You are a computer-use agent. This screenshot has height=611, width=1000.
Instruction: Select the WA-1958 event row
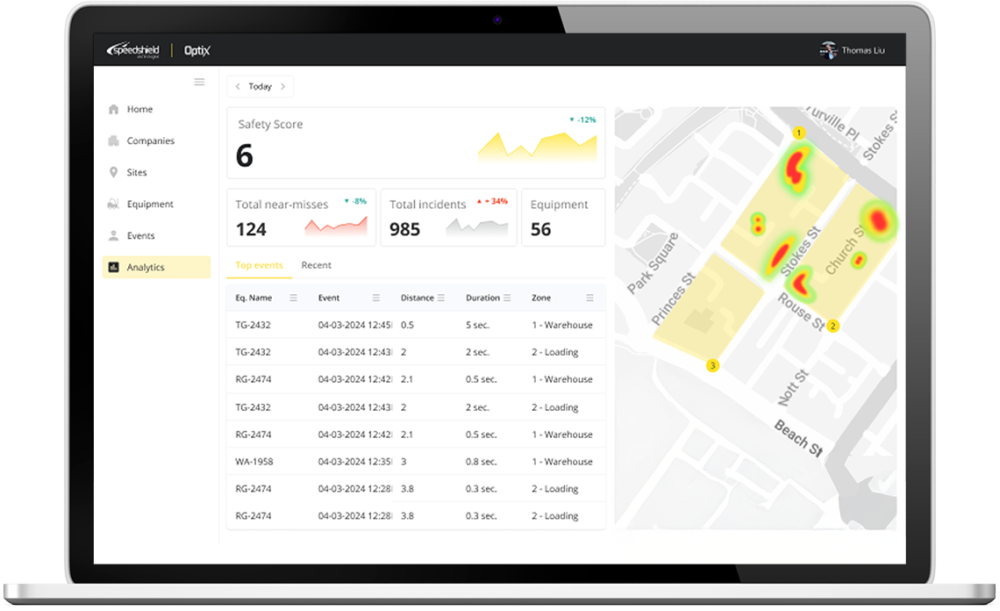[x=415, y=462]
